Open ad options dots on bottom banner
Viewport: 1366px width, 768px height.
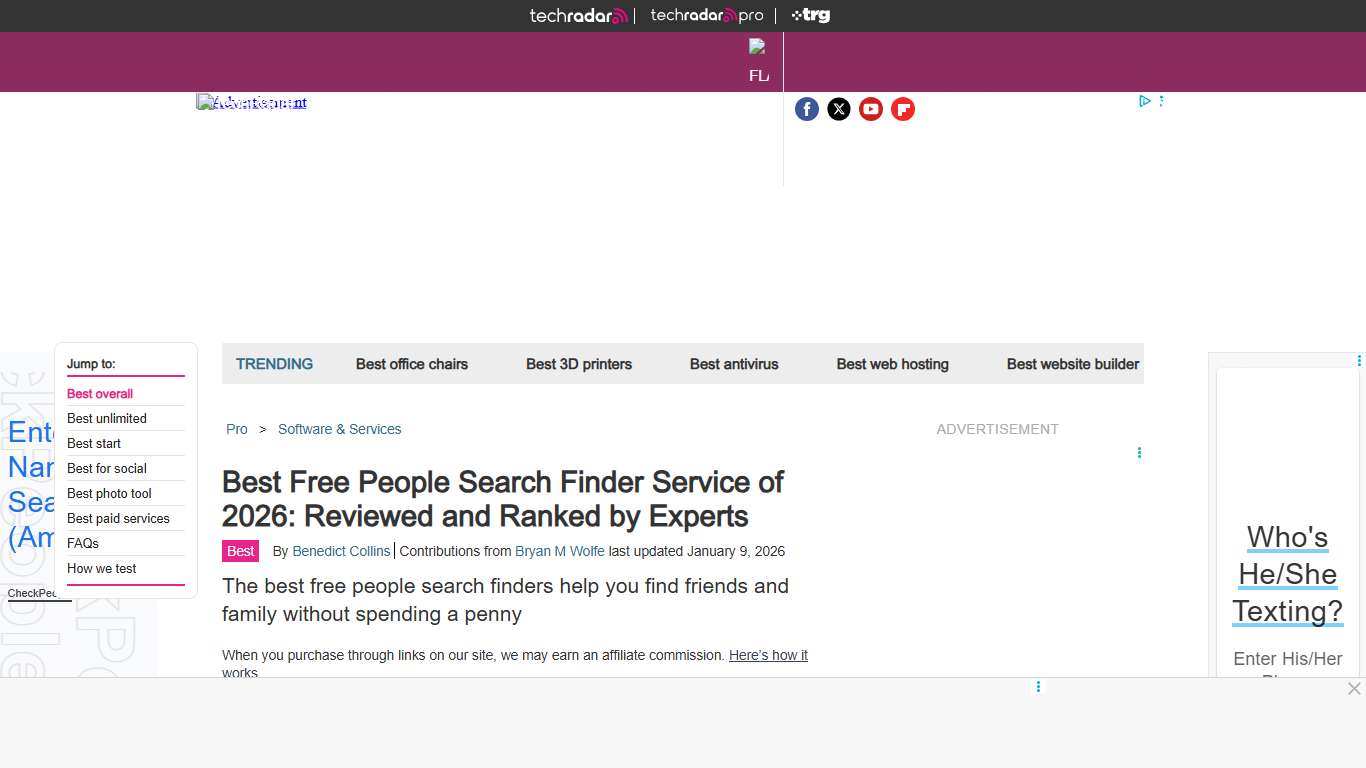tap(1038, 687)
